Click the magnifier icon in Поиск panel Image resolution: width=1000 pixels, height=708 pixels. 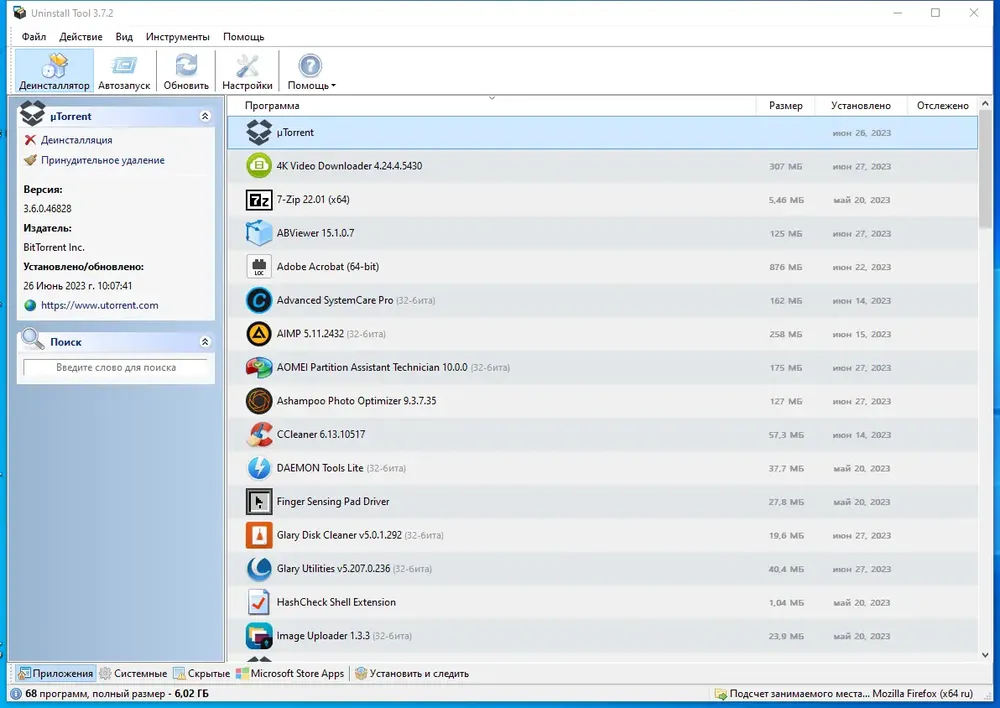point(33,339)
